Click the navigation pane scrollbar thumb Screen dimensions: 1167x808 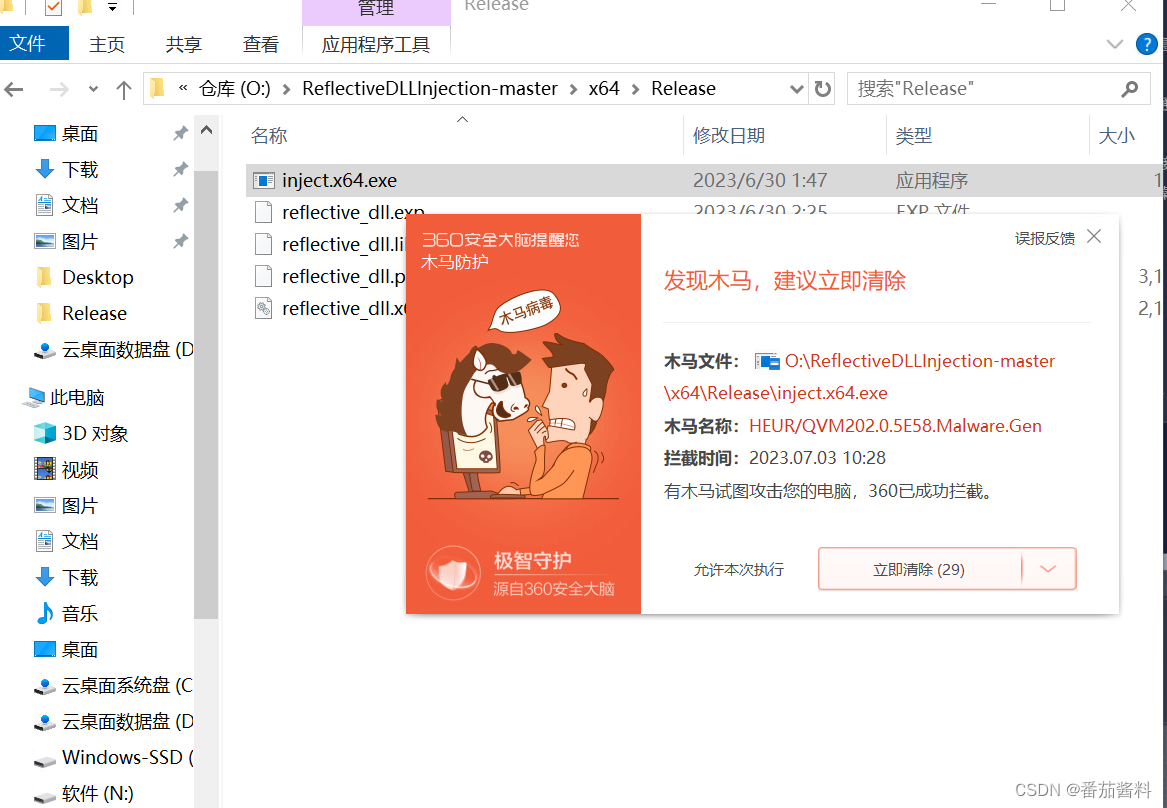[206, 394]
